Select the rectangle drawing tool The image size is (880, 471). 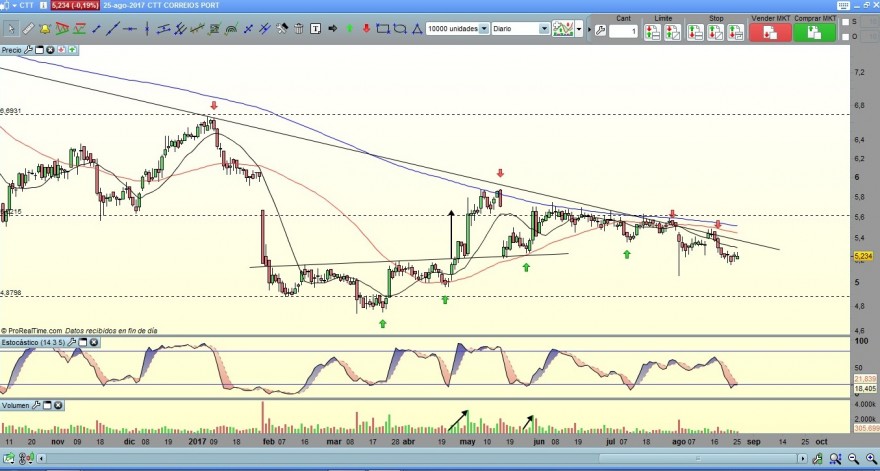[x=383, y=29]
